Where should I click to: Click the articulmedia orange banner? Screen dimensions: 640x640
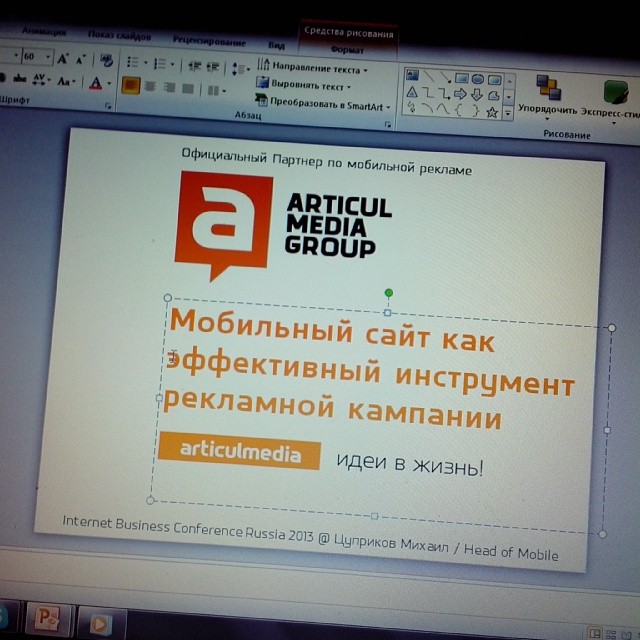point(239,451)
